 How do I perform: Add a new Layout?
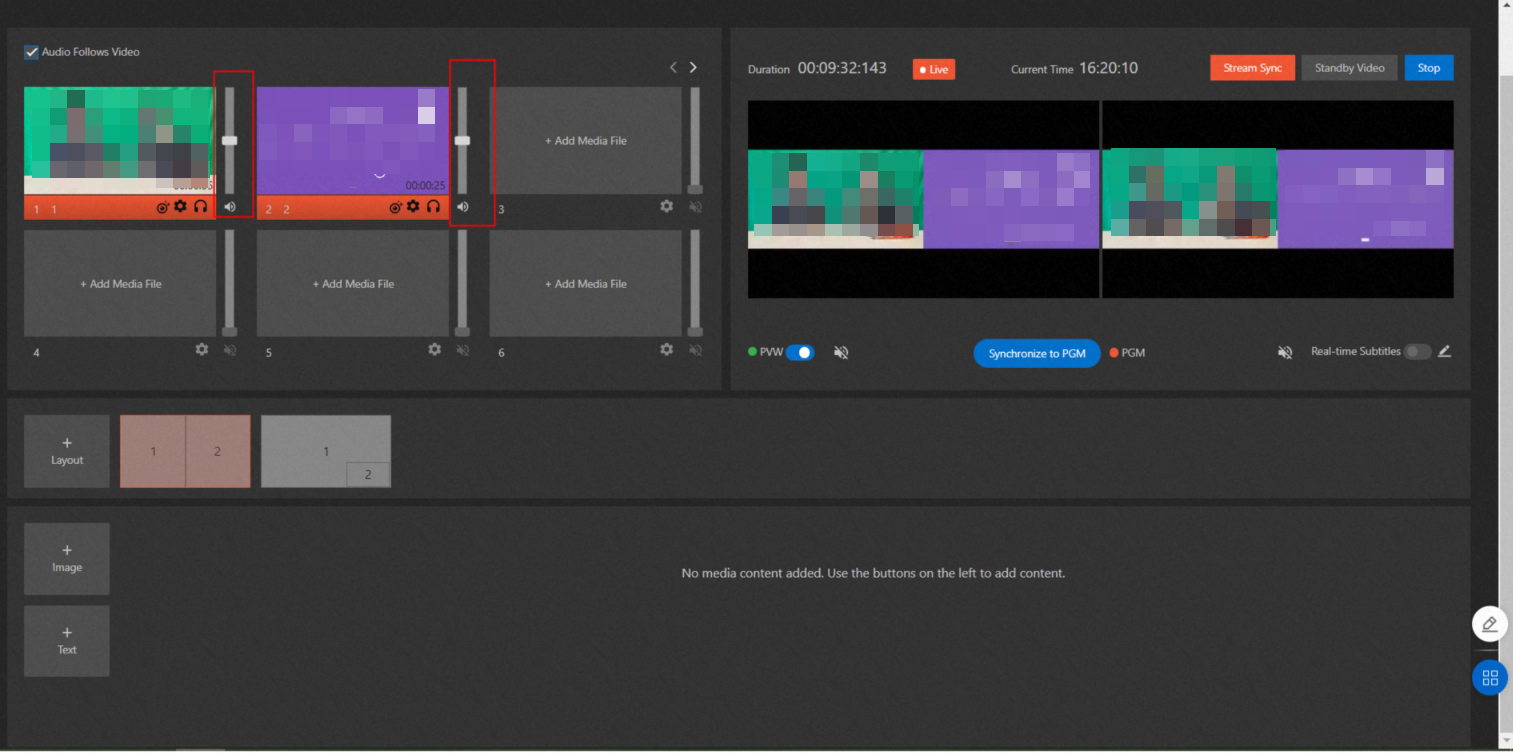pyautogui.click(x=67, y=451)
